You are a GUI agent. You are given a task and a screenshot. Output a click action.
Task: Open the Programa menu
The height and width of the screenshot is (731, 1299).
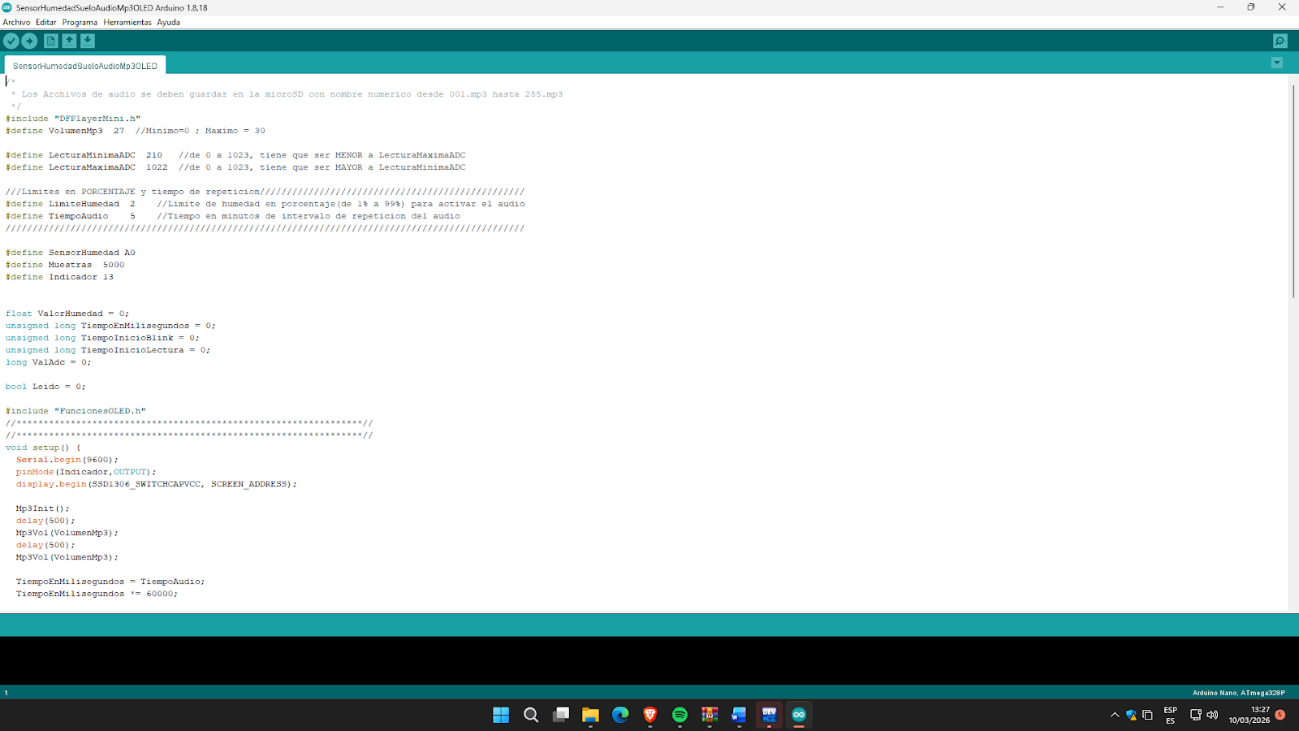(x=80, y=22)
